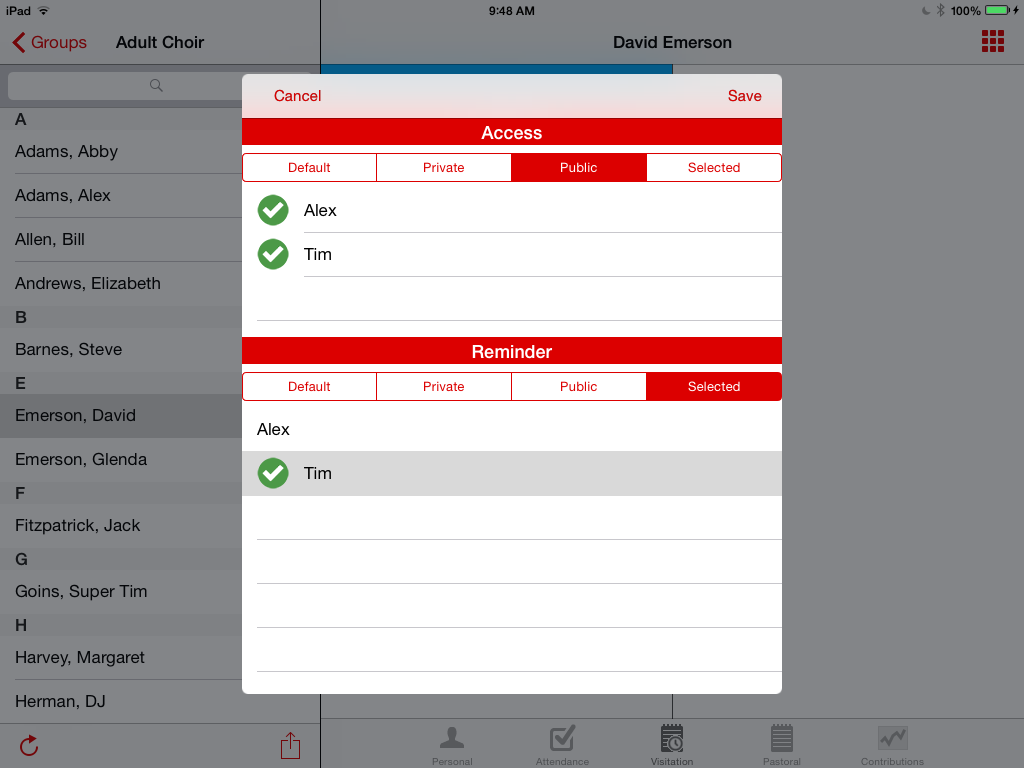This screenshot has width=1024, height=768.
Task: Set Reminder to Default
Action: [309, 386]
